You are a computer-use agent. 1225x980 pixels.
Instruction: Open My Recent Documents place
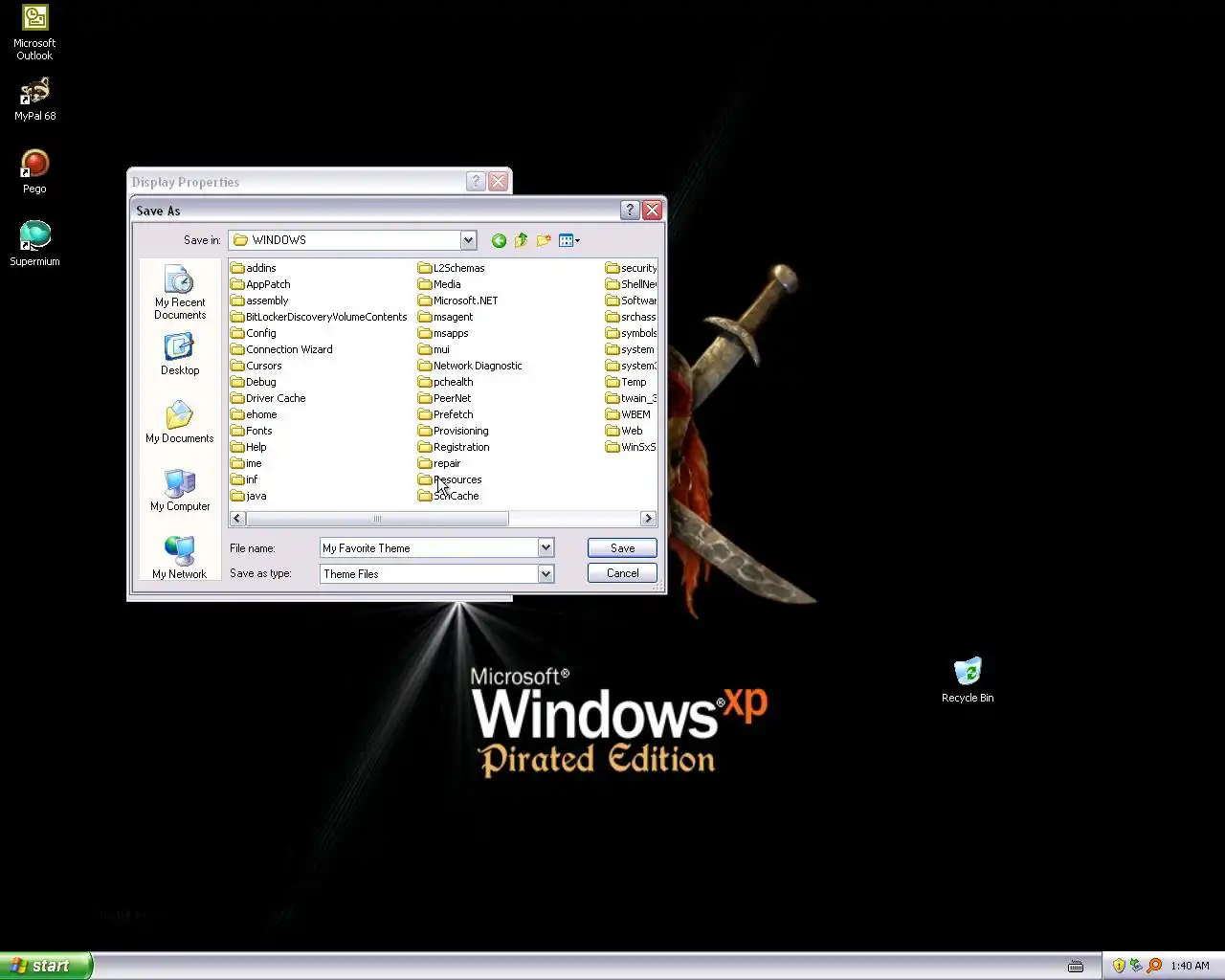180,294
